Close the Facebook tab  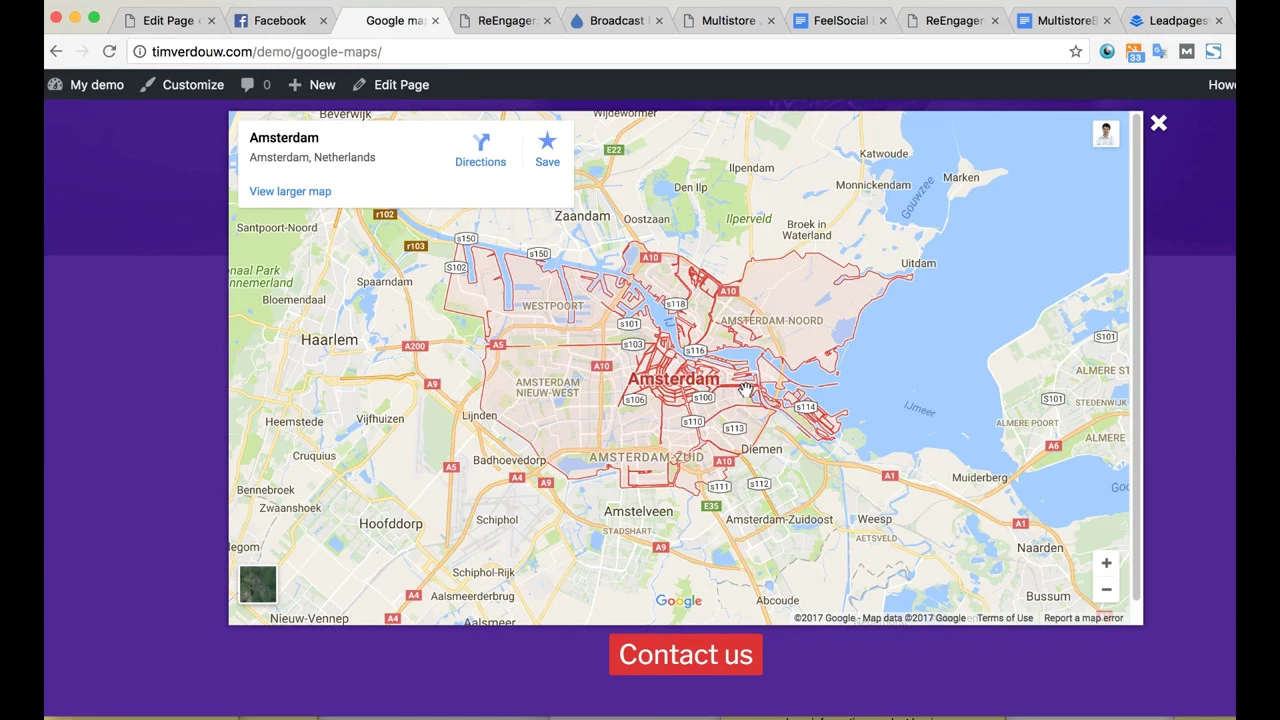[x=323, y=20]
